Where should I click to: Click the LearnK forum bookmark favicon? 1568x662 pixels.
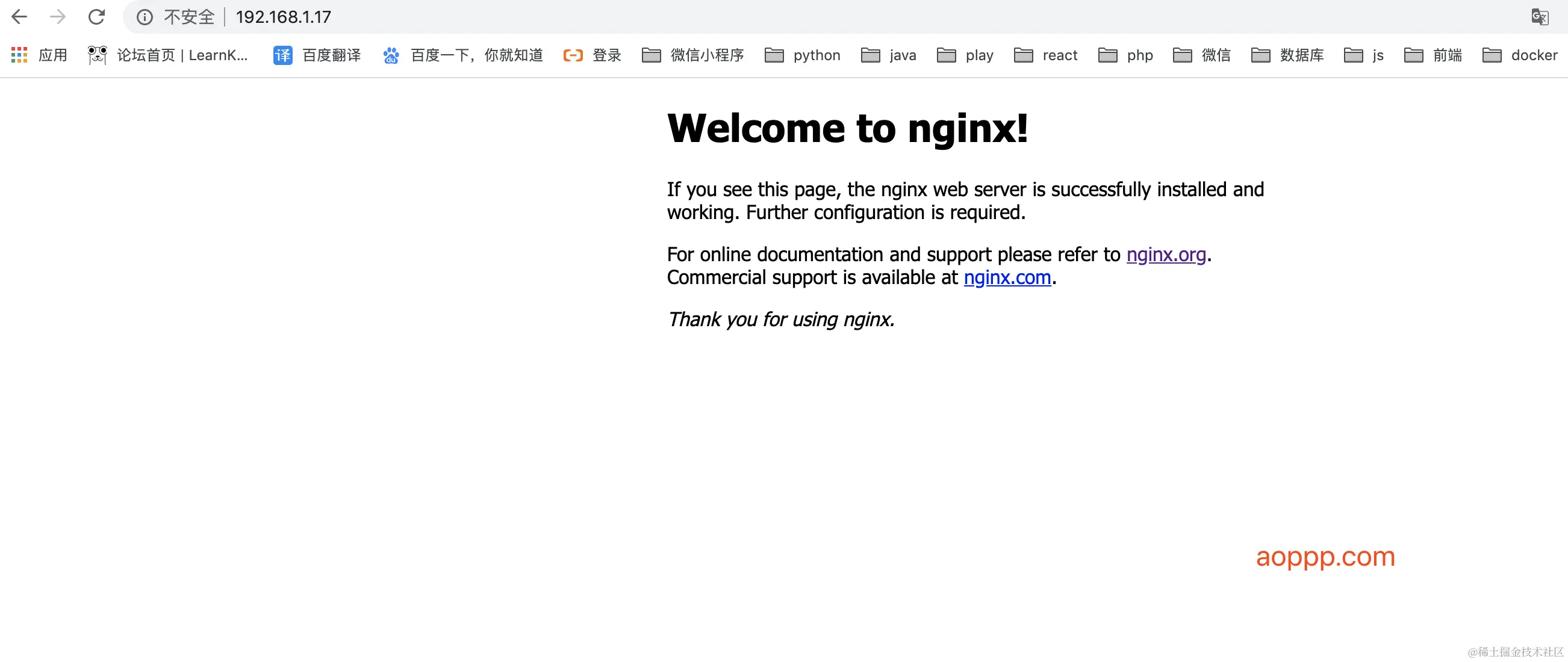click(x=97, y=55)
